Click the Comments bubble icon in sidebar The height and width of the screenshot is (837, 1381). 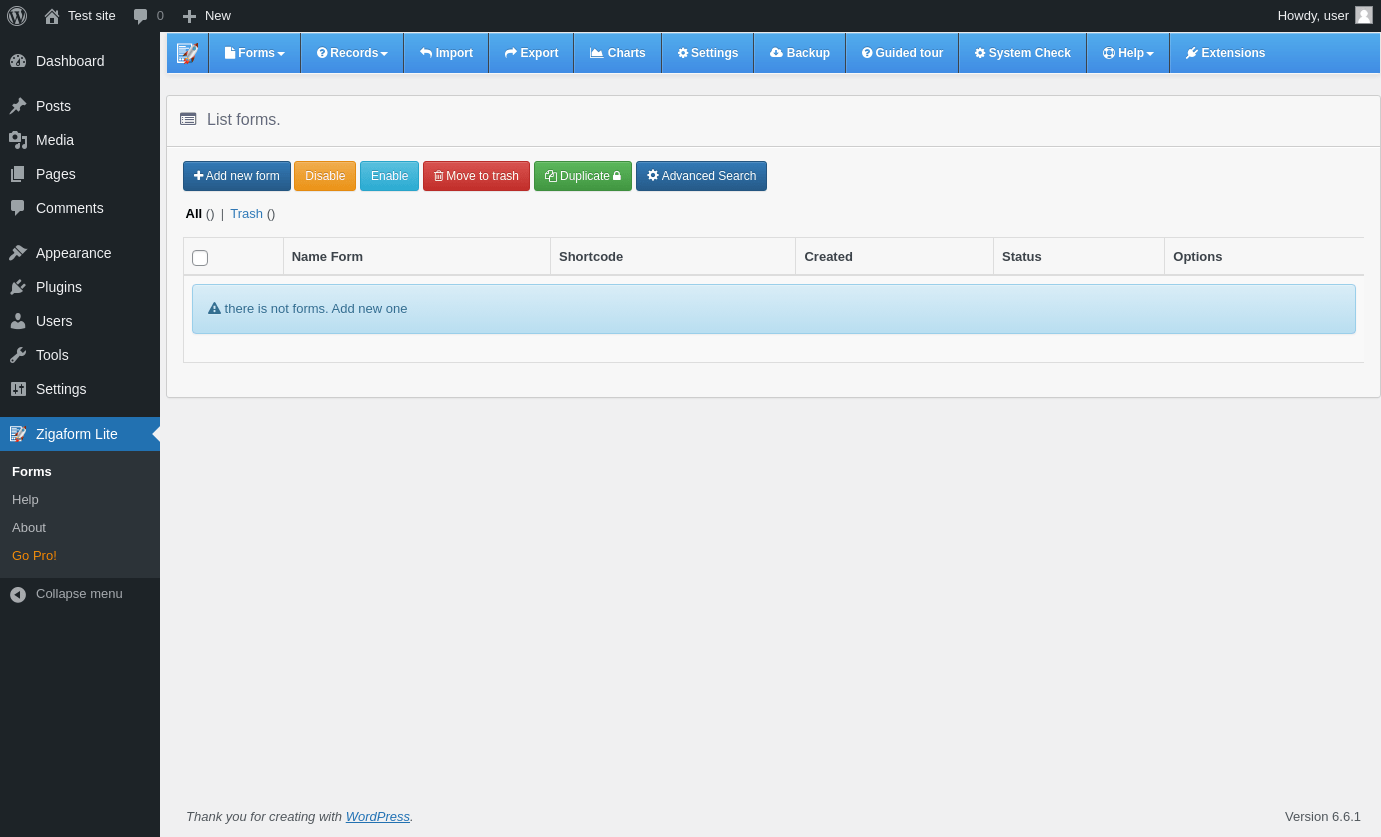click(x=18, y=208)
